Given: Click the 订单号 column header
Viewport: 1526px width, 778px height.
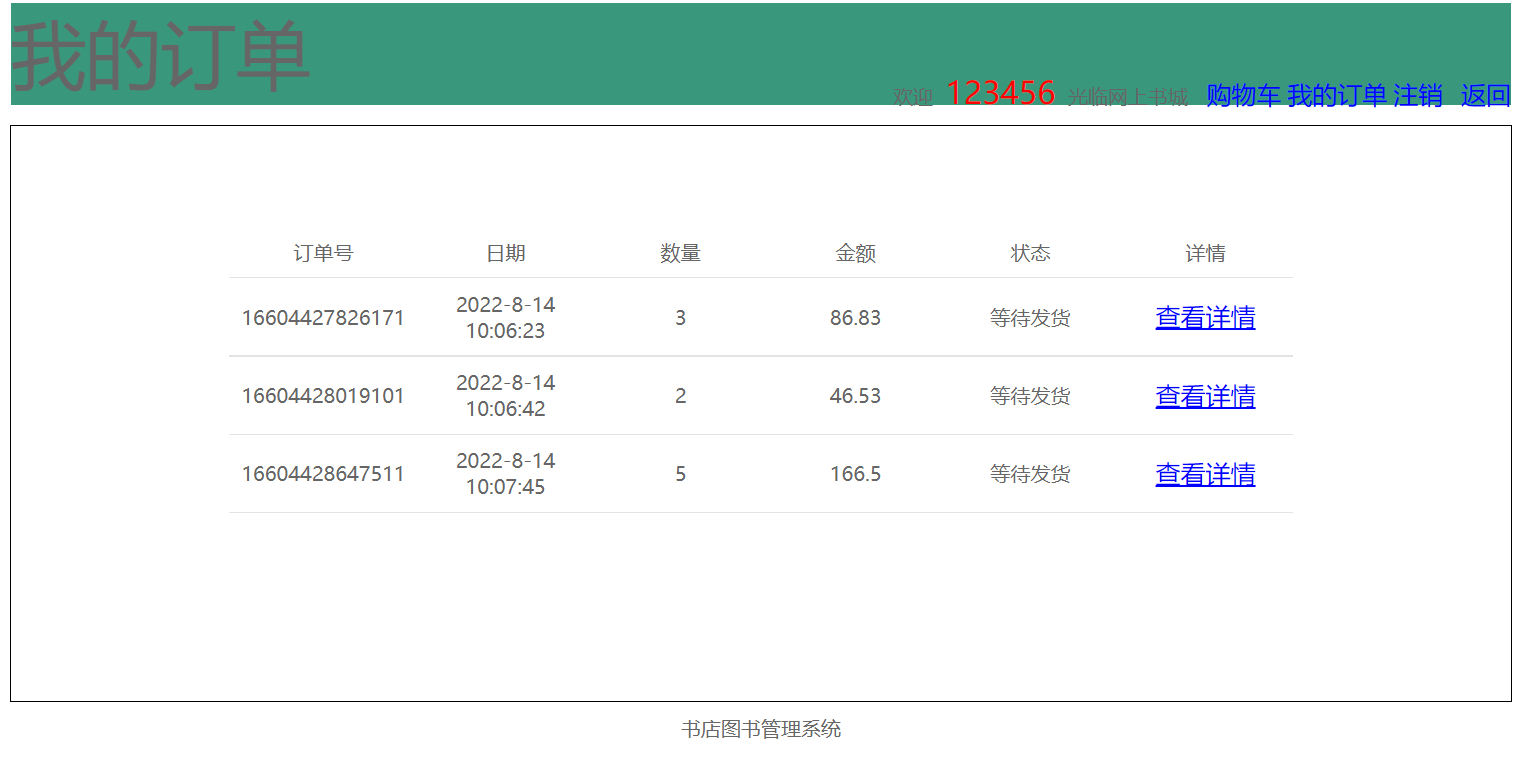Looking at the screenshot, I should click(x=321, y=253).
